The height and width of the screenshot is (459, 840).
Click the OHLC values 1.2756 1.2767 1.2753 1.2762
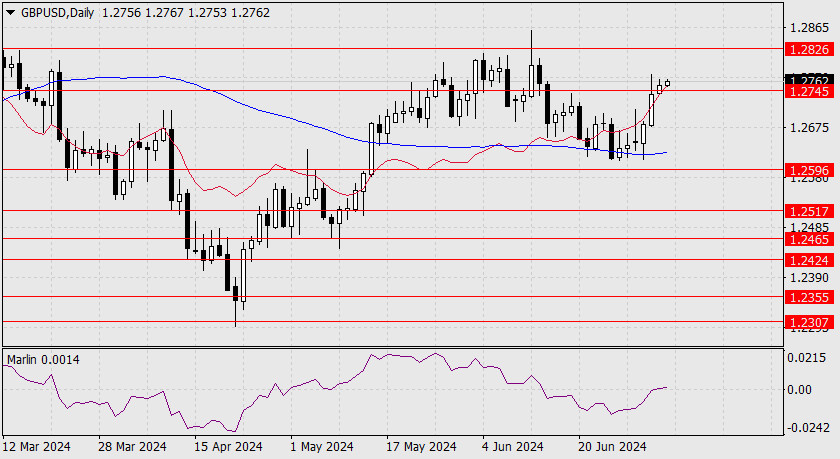pos(186,12)
